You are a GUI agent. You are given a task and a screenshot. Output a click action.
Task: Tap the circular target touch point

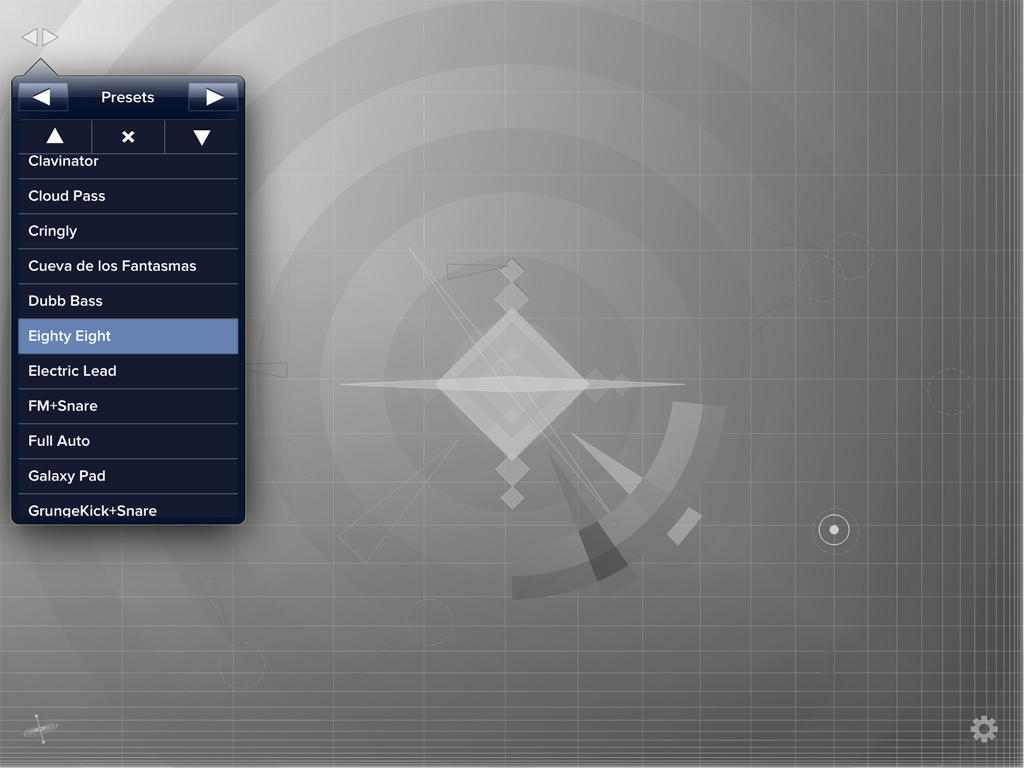click(x=834, y=530)
